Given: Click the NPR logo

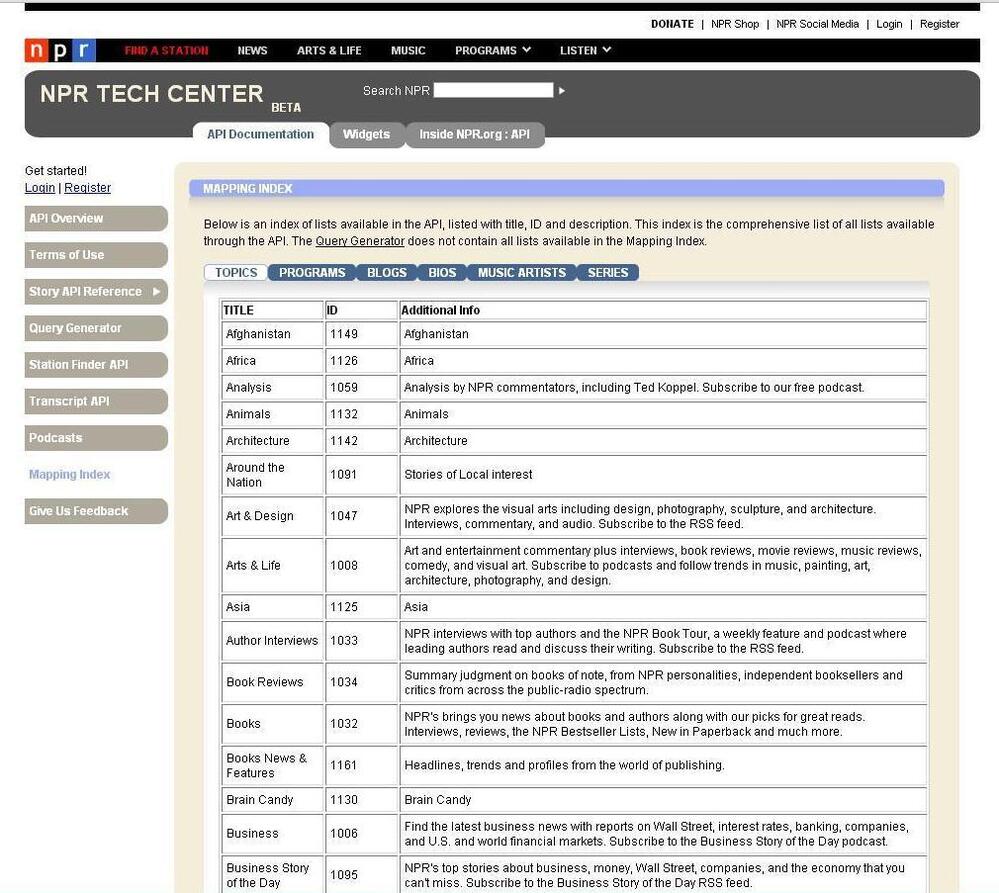Looking at the screenshot, I should [x=61, y=50].
